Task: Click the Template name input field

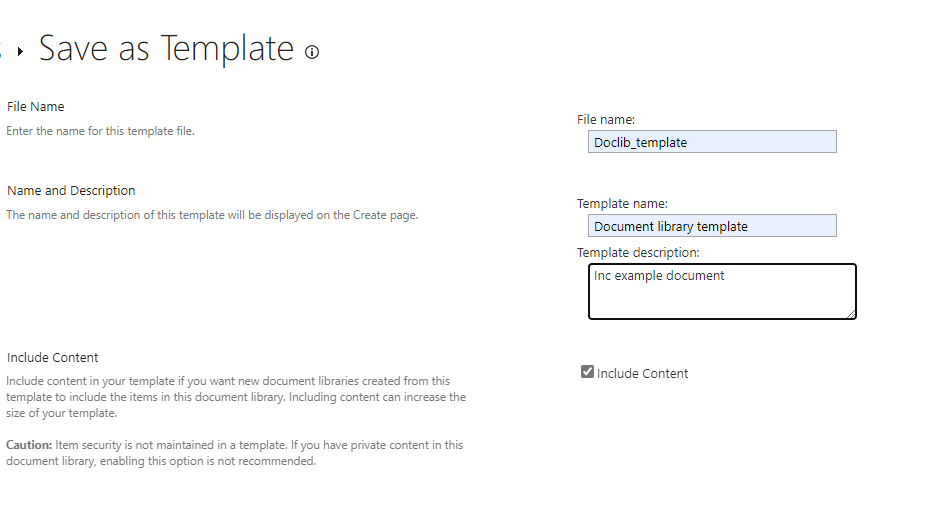Action: pos(712,226)
